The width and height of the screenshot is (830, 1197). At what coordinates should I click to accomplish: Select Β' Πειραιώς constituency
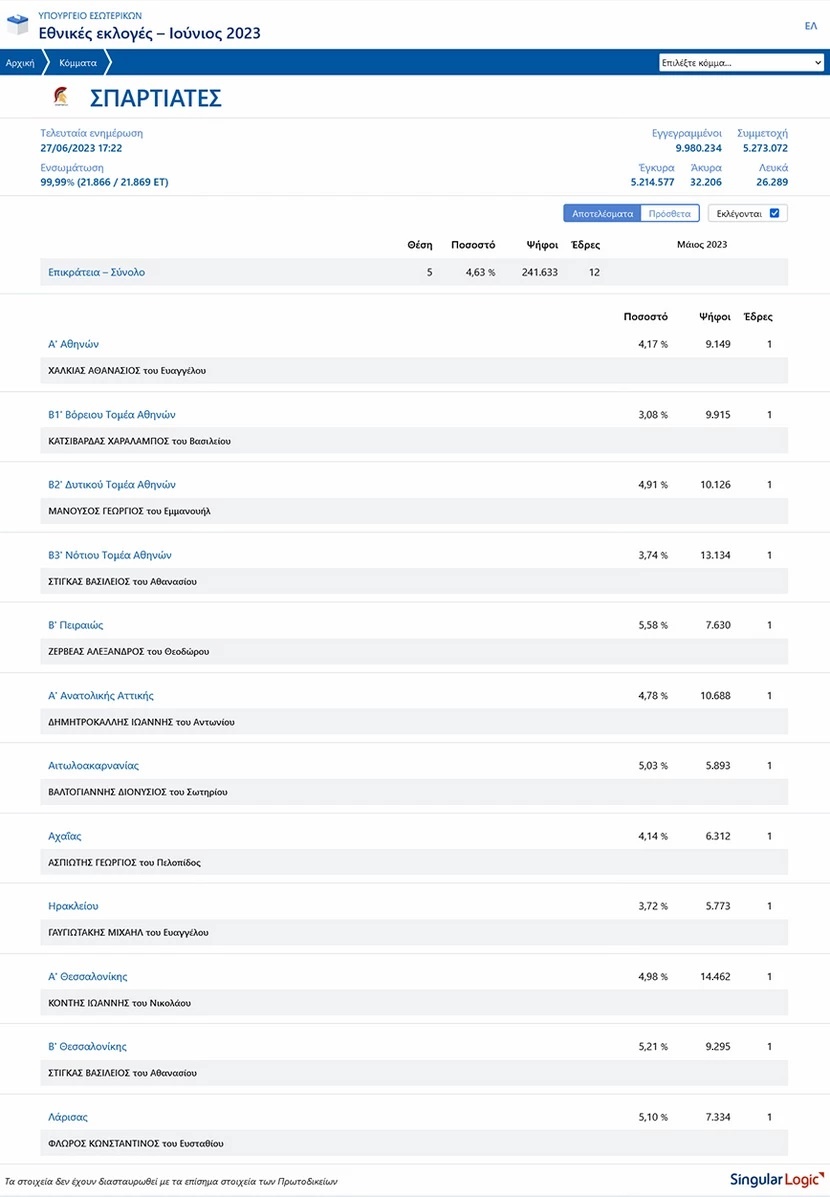(x=76, y=625)
